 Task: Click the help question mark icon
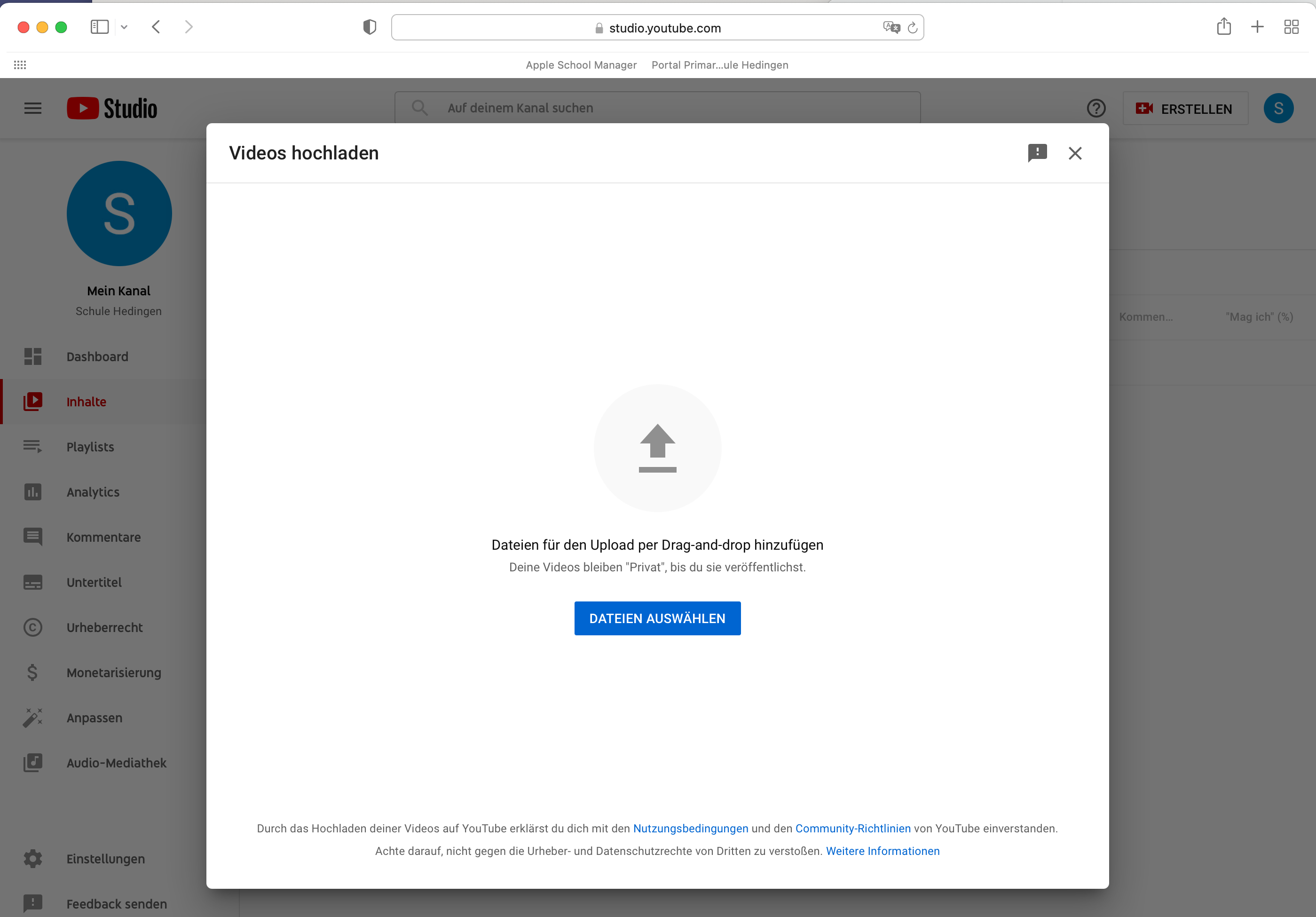click(x=1096, y=108)
